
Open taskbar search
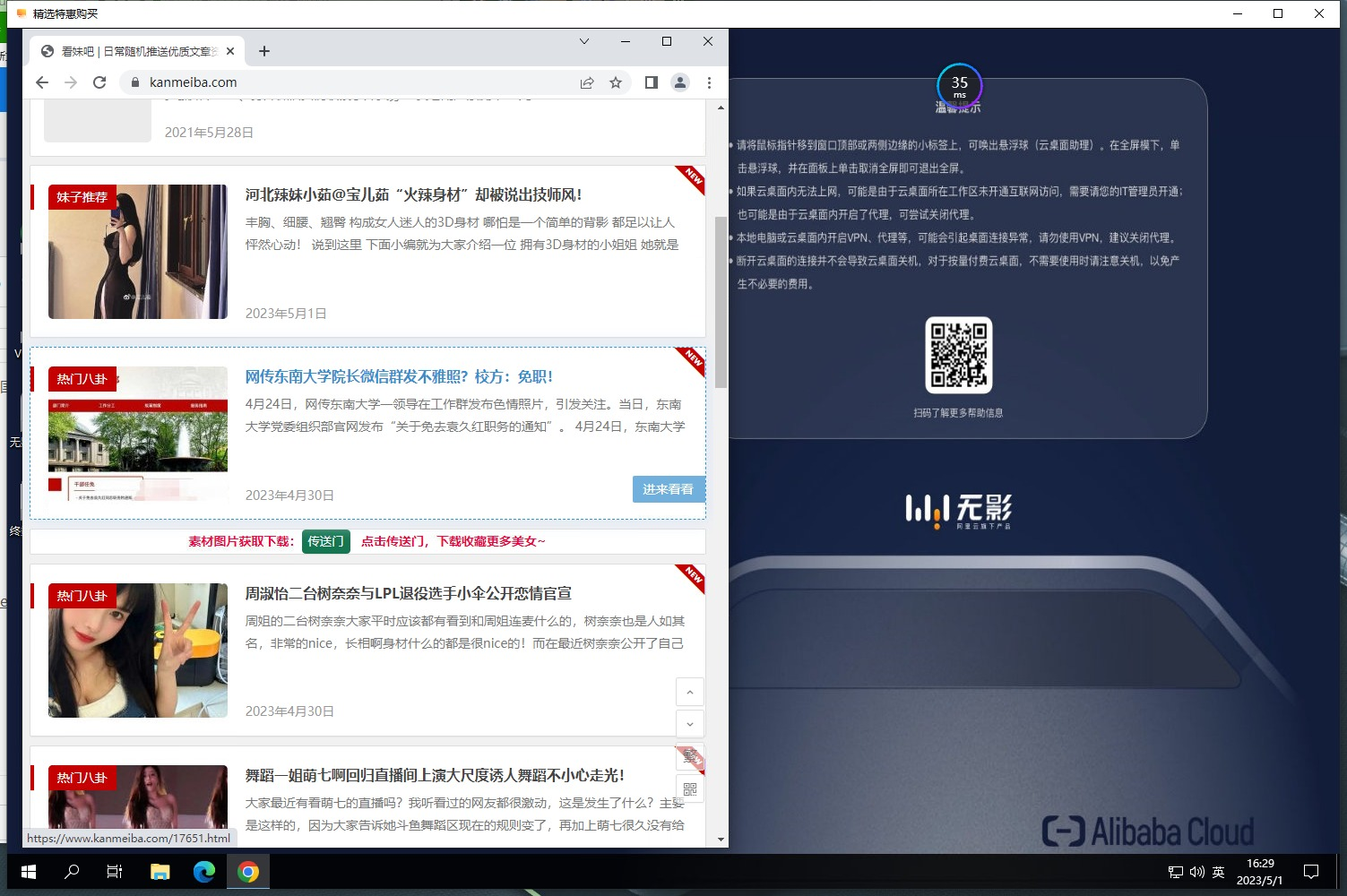(72, 872)
